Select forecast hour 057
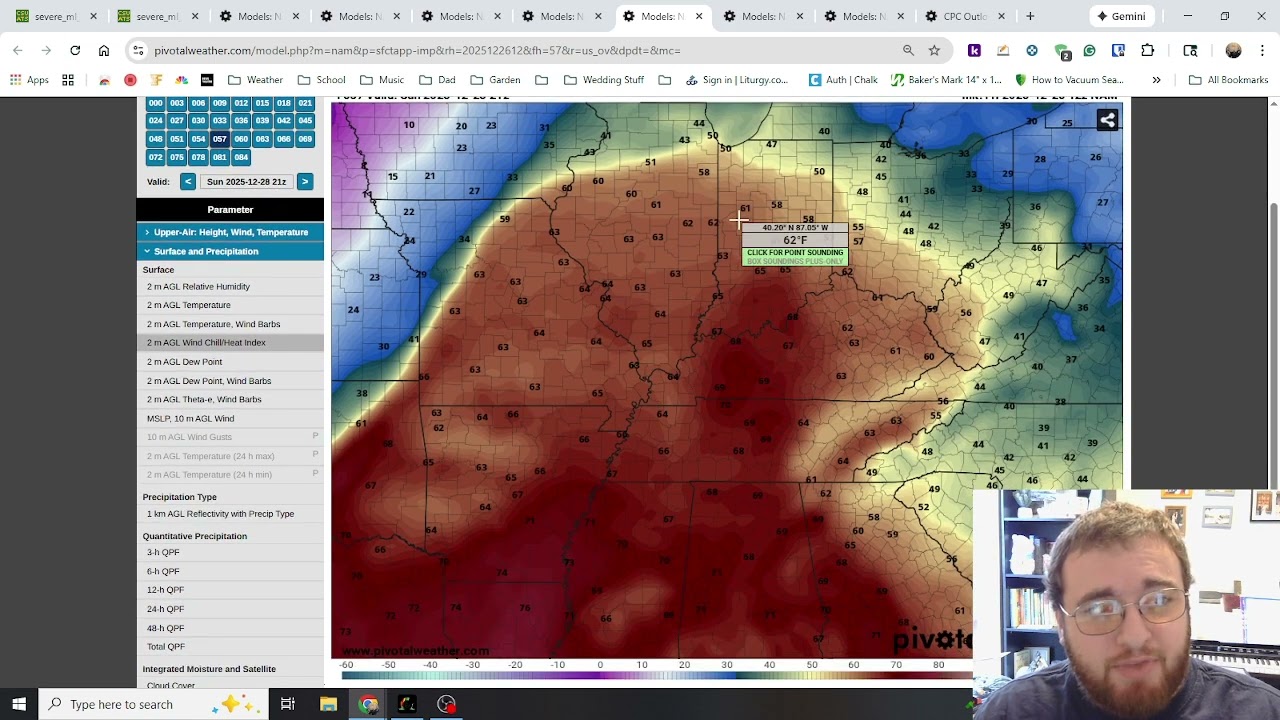Image resolution: width=1280 pixels, height=720 pixels. [x=219, y=139]
